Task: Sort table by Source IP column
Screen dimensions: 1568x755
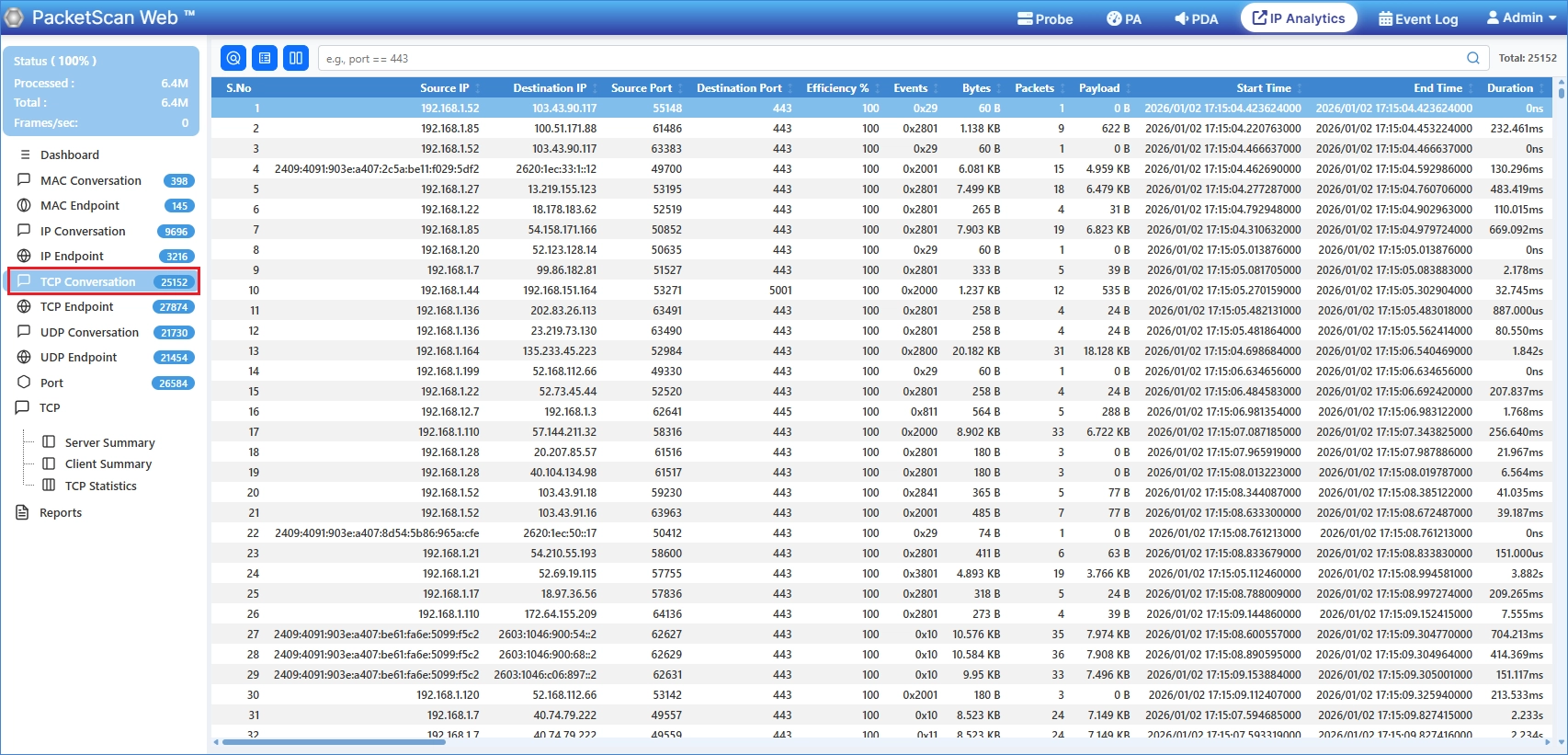Action: click(x=444, y=88)
